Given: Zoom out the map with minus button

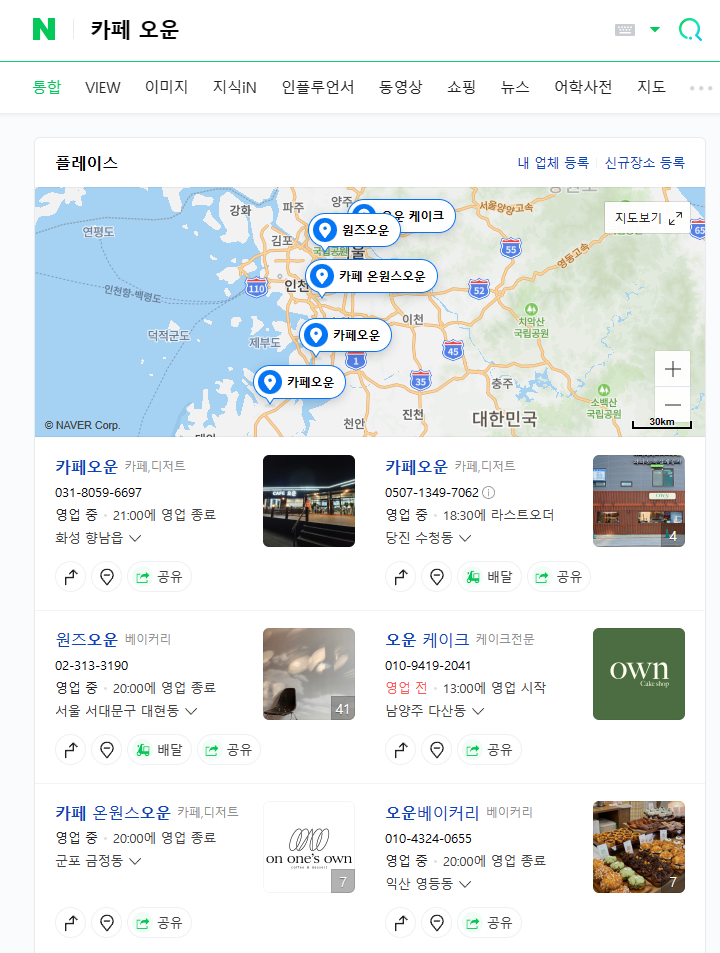Looking at the screenshot, I should (x=673, y=405).
